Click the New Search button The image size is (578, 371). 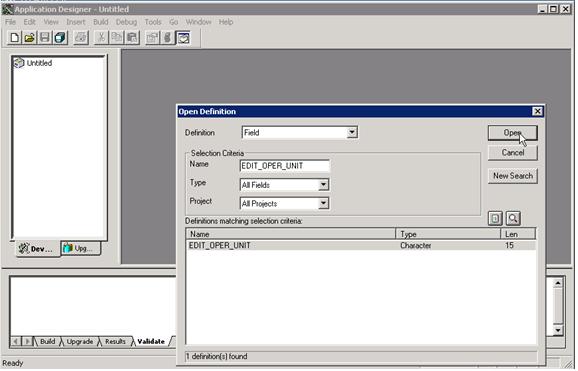click(x=513, y=176)
